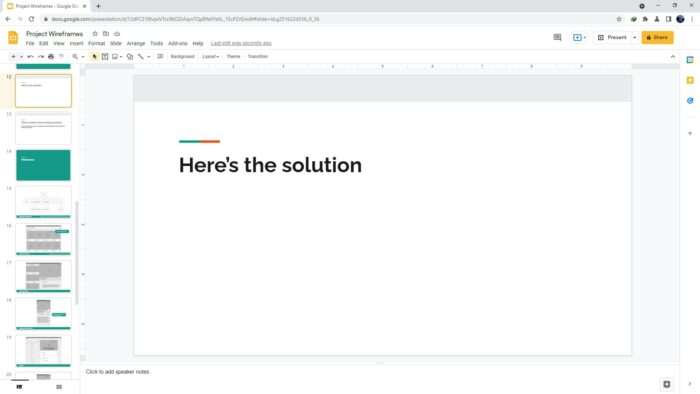Select the green Mission section slide thumbnail

tap(43, 165)
